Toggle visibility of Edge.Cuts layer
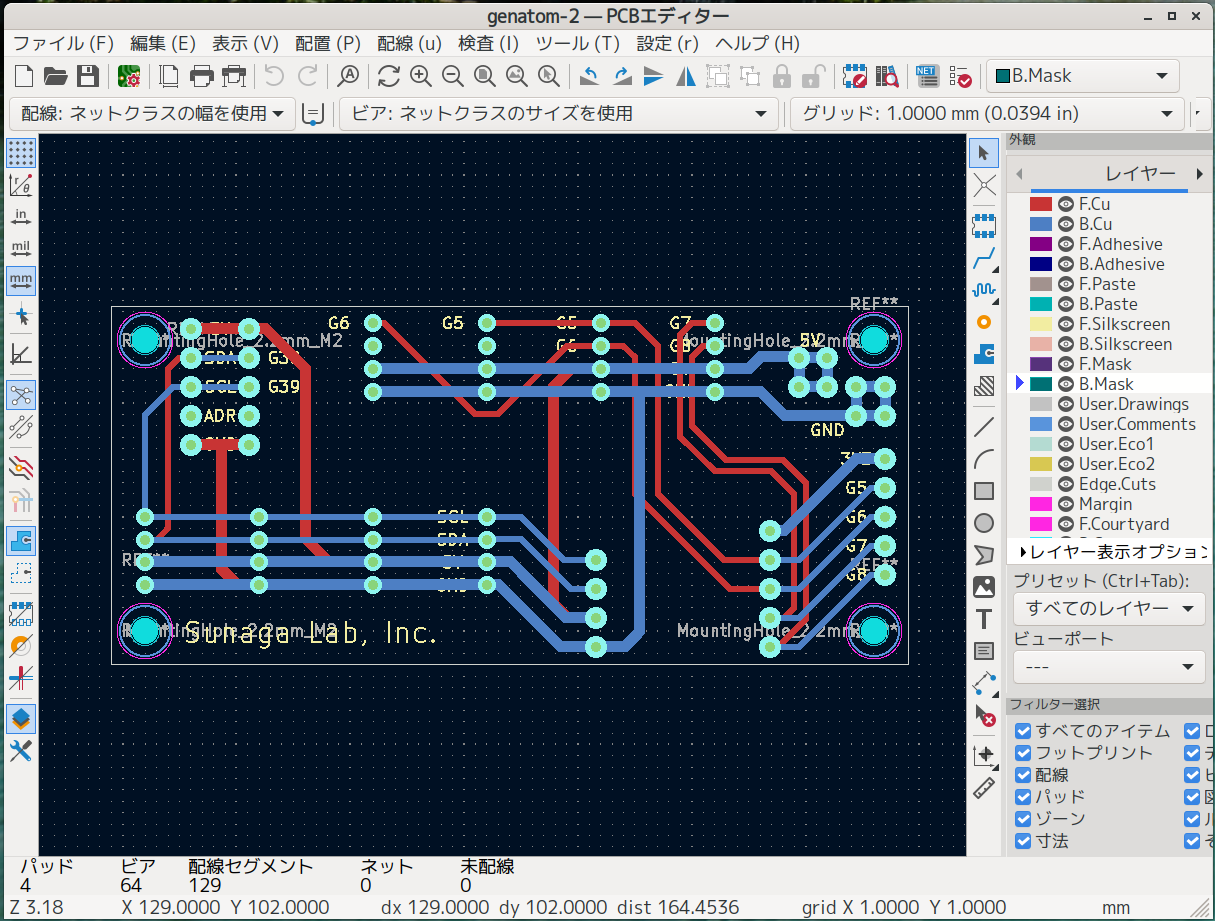 [1066, 484]
